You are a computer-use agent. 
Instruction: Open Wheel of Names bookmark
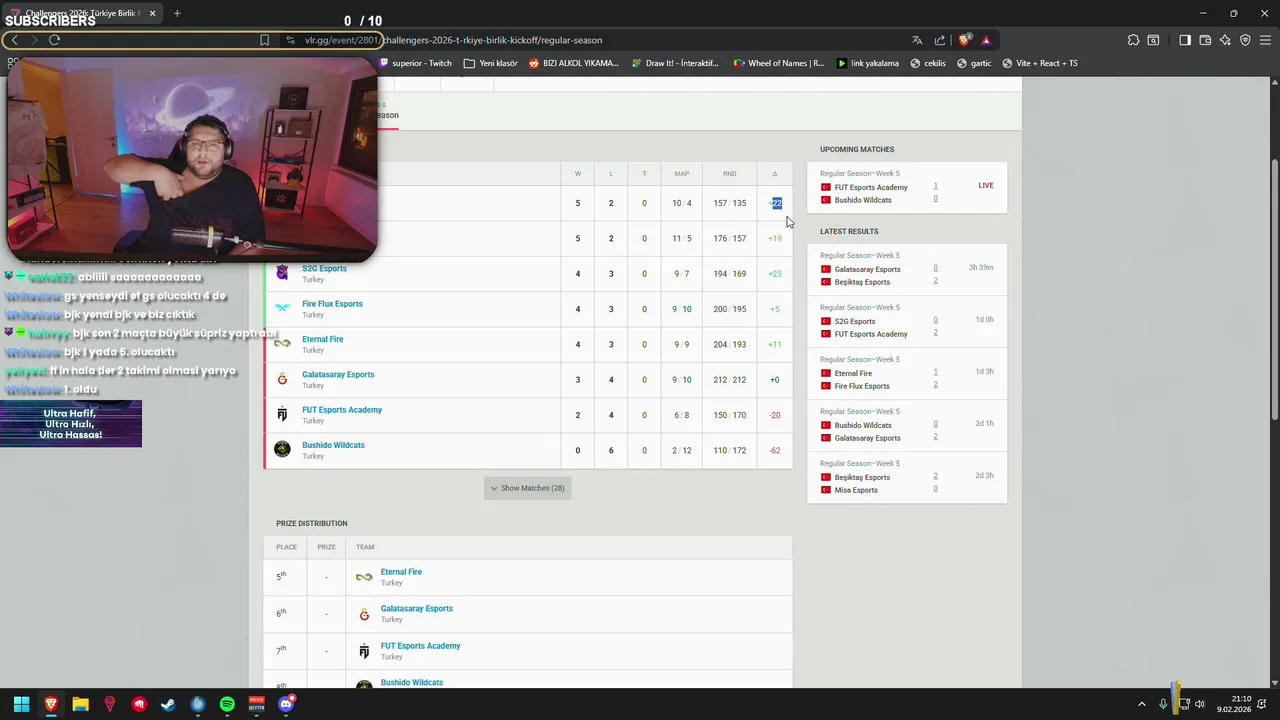[x=779, y=63]
